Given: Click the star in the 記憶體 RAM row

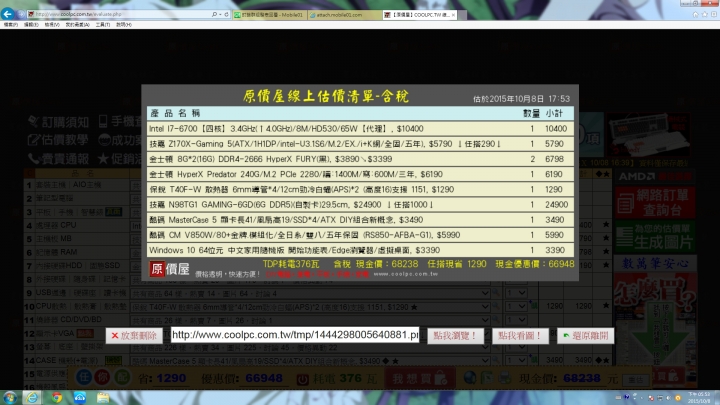Looking at the screenshot, I should point(606,252).
